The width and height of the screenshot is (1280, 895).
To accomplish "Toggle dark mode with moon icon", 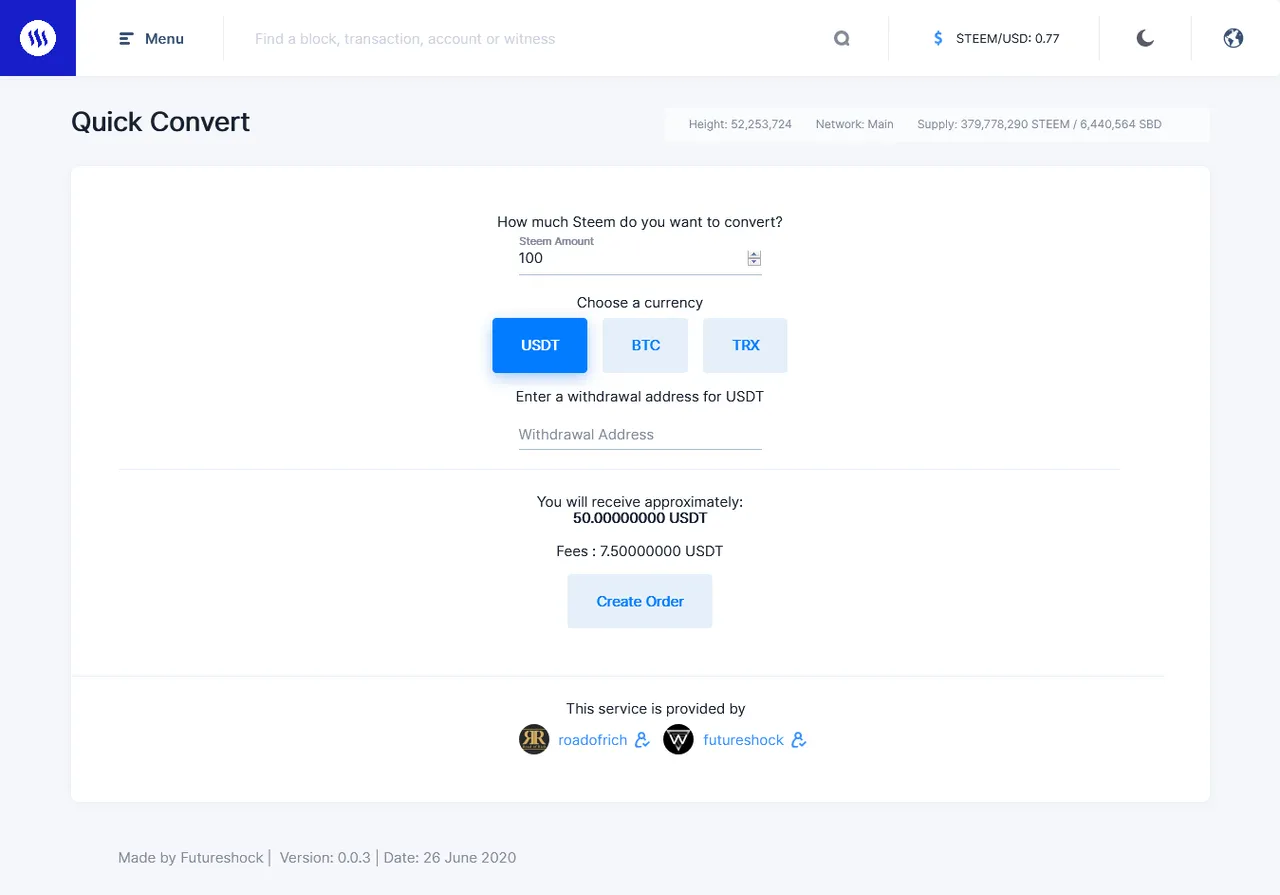I will 1145,39.
